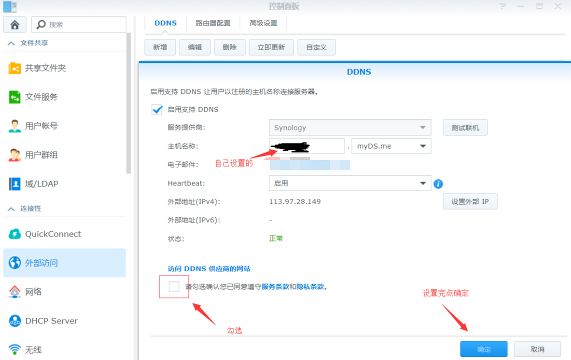This screenshot has width=571, height=360.
Task: Uncheck the 启用支持 DDNS checkbox
Action: coord(157,109)
